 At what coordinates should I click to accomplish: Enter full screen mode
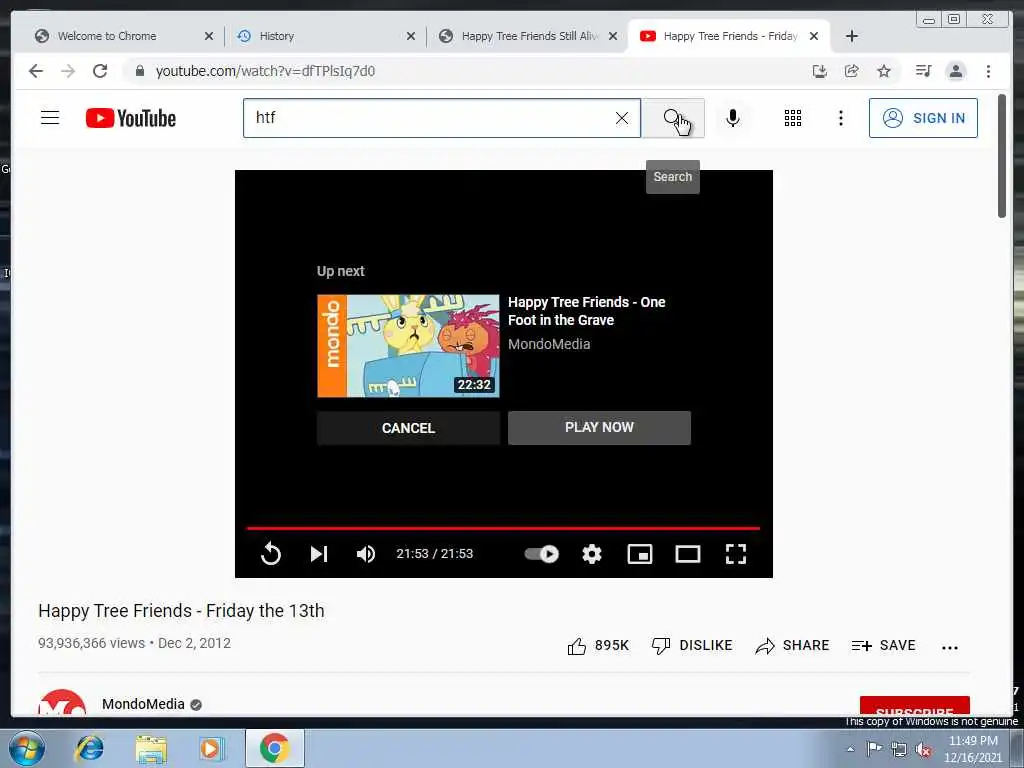[x=736, y=554]
